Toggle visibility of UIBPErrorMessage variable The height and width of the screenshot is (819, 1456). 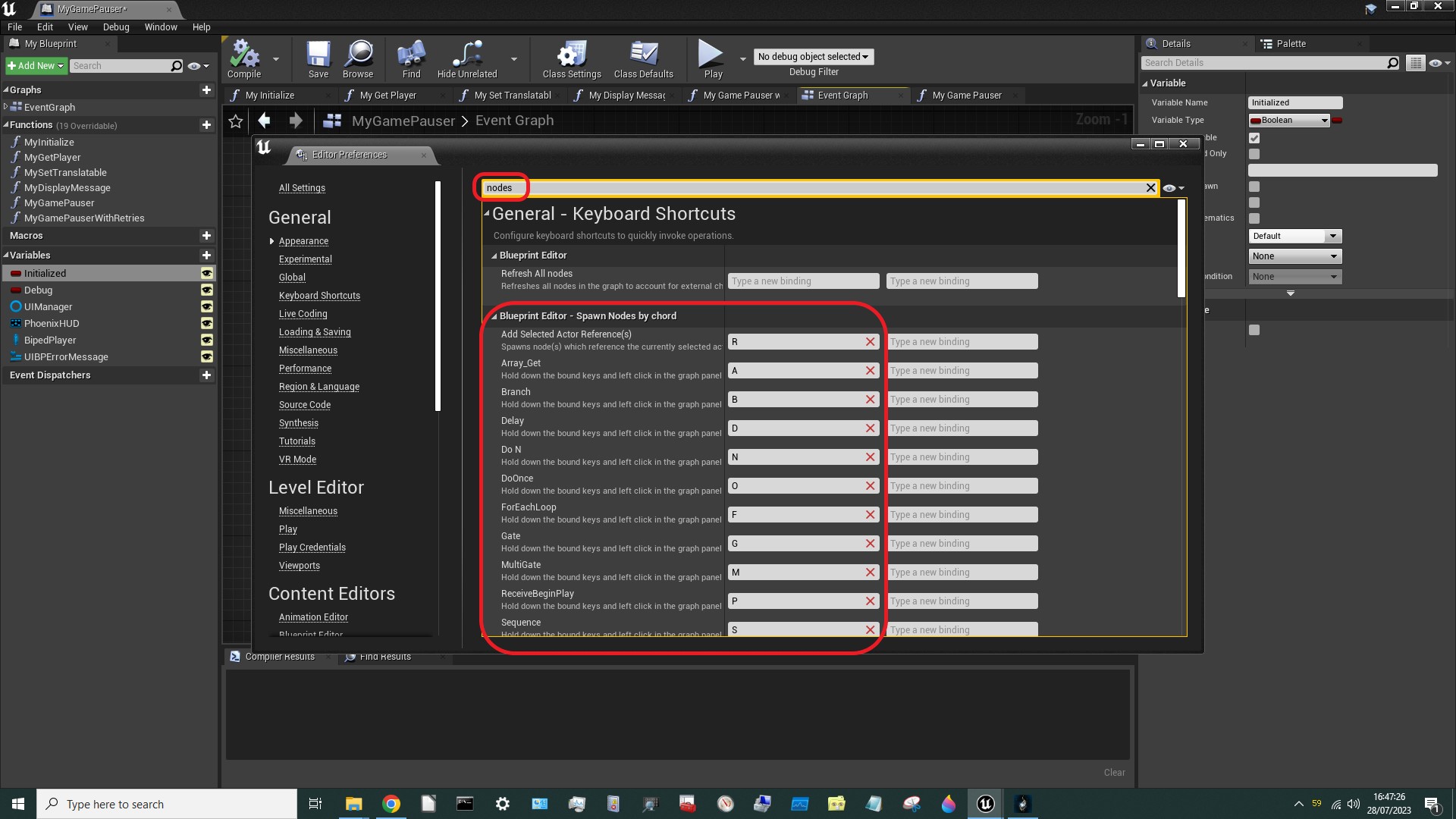(x=206, y=356)
